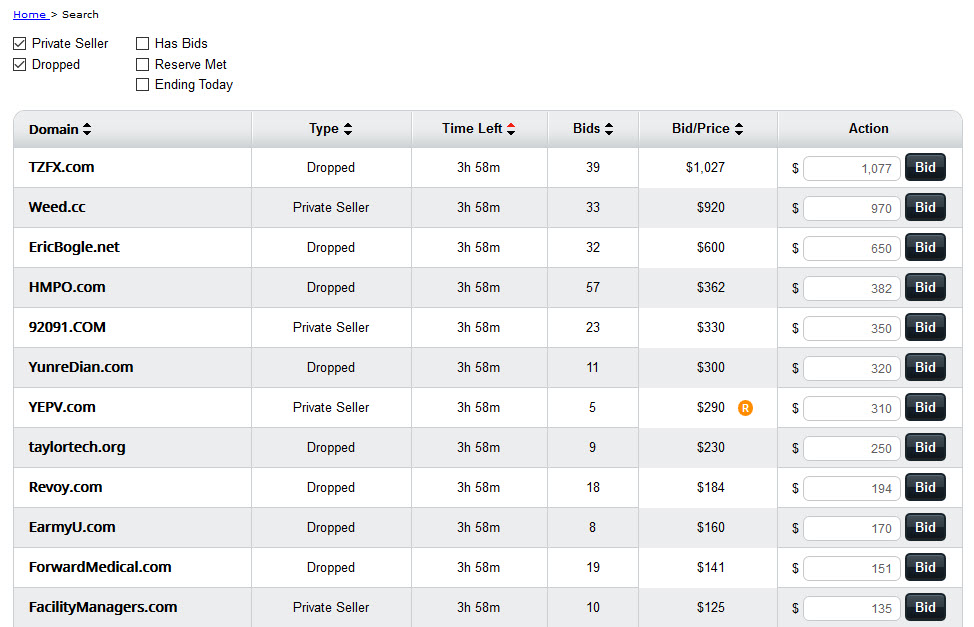The height and width of the screenshot is (627, 974).
Task: Bid on ForwardMedical.com
Action: coord(925,567)
